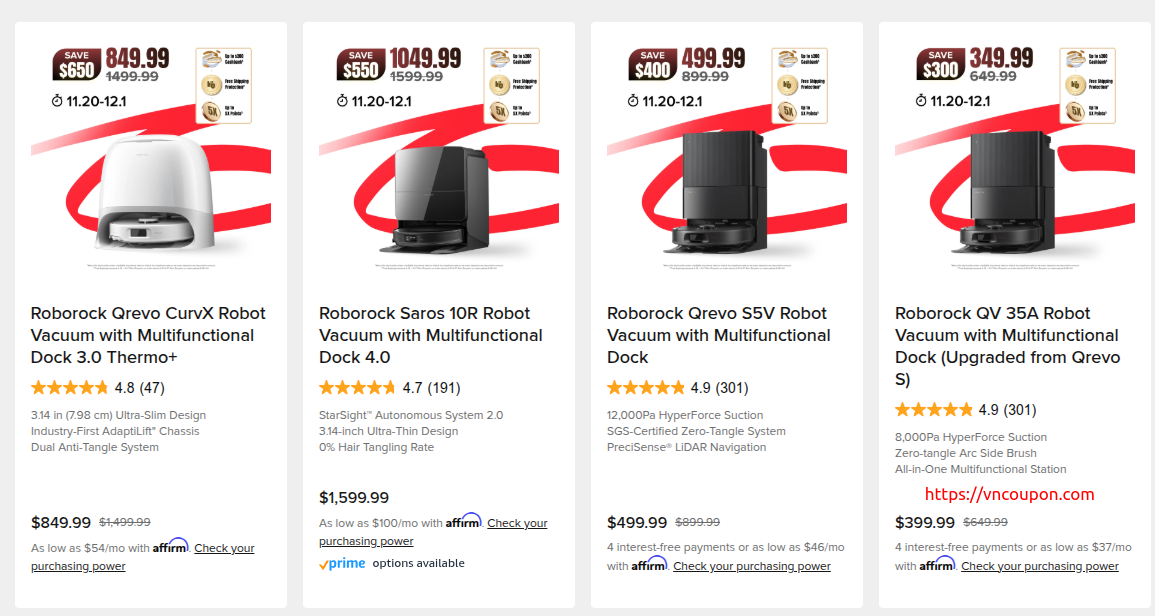
Task: Open Roborock QV 35A product title
Action: click(x=1007, y=346)
